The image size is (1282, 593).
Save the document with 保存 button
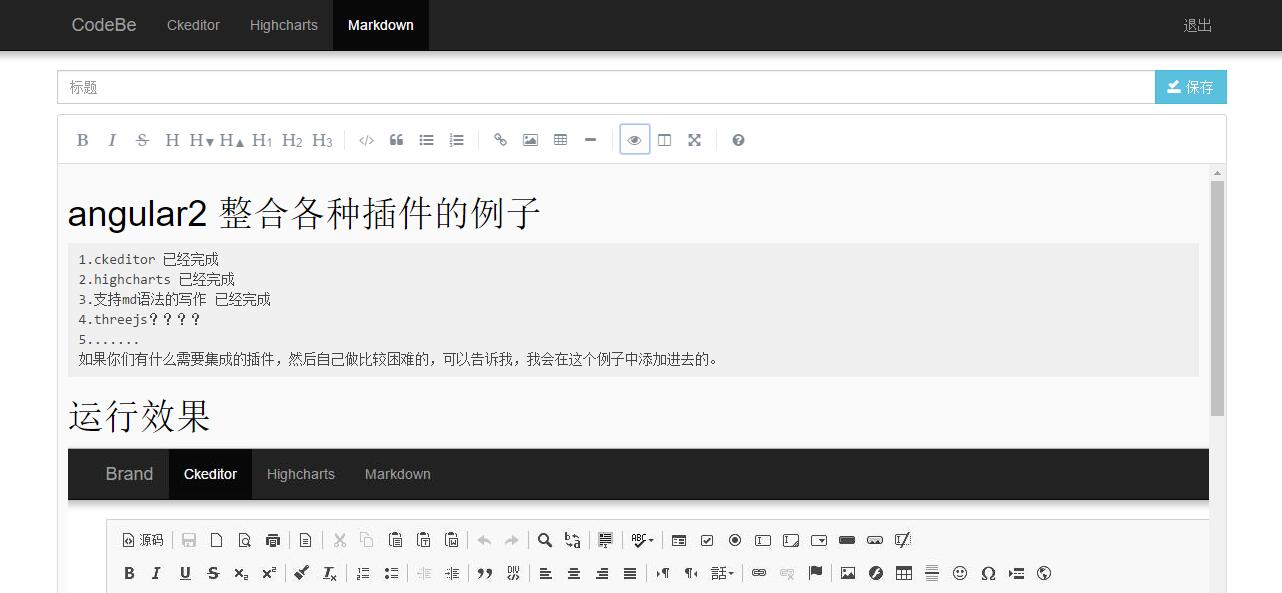click(x=1190, y=87)
